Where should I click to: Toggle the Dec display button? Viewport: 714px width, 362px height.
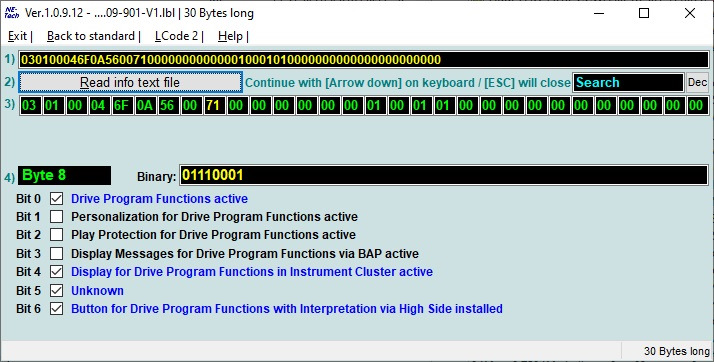698,82
